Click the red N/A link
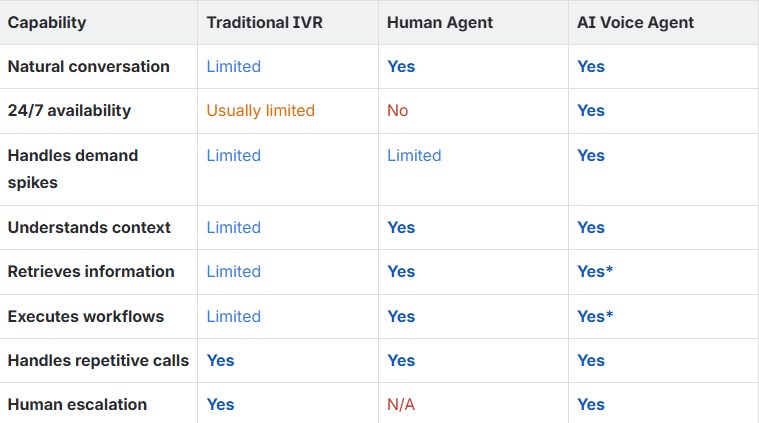 point(401,404)
